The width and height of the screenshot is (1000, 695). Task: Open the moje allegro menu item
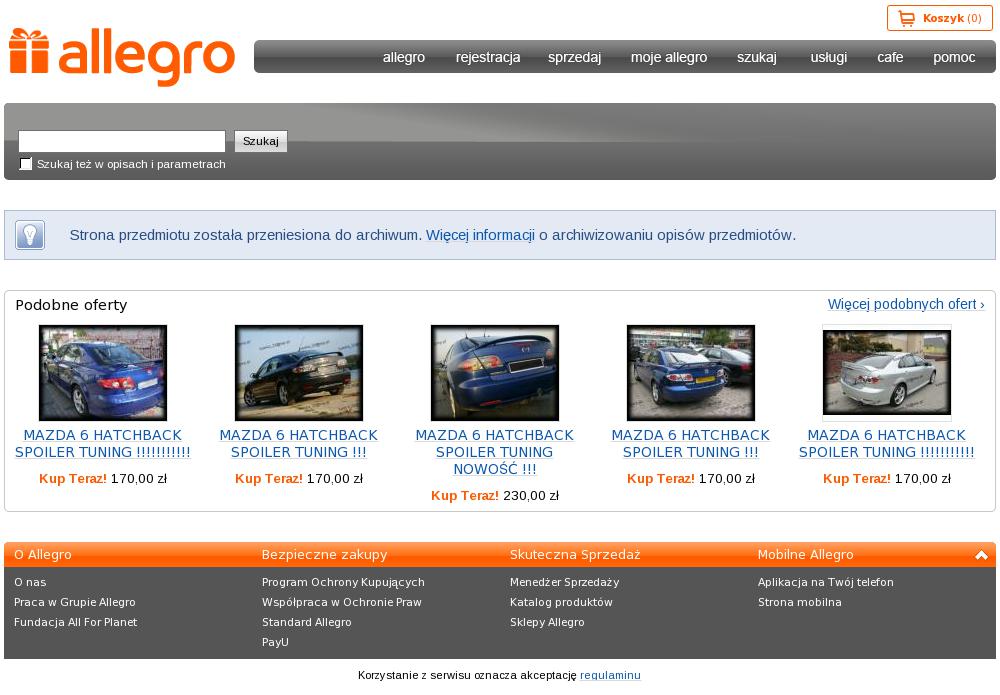tap(669, 57)
